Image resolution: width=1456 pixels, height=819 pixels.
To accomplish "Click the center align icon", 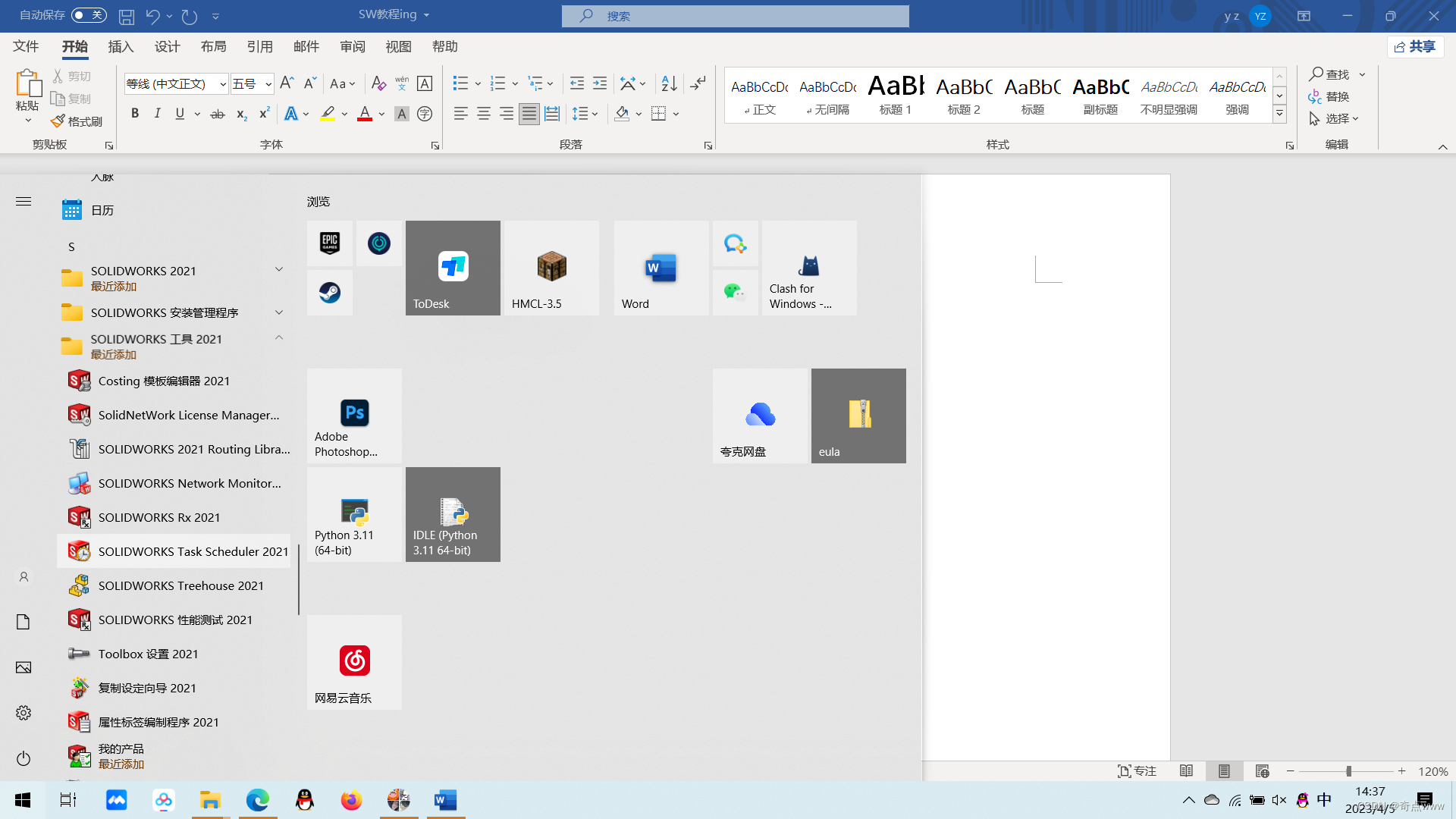I will point(484,114).
